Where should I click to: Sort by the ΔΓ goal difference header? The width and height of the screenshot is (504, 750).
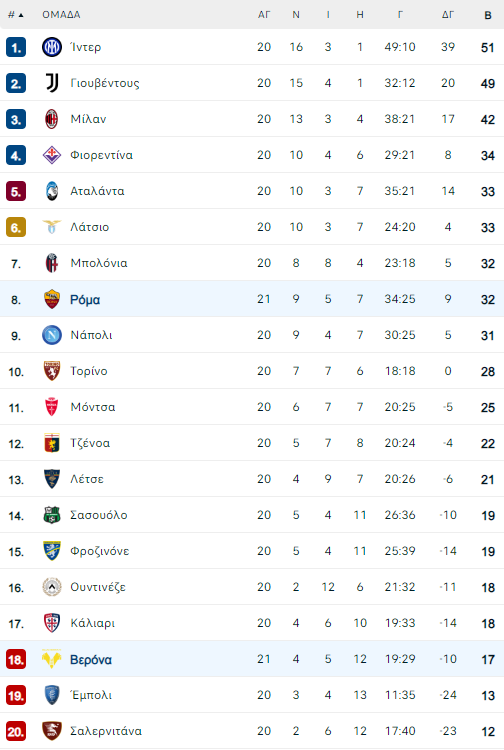click(448, 15)
